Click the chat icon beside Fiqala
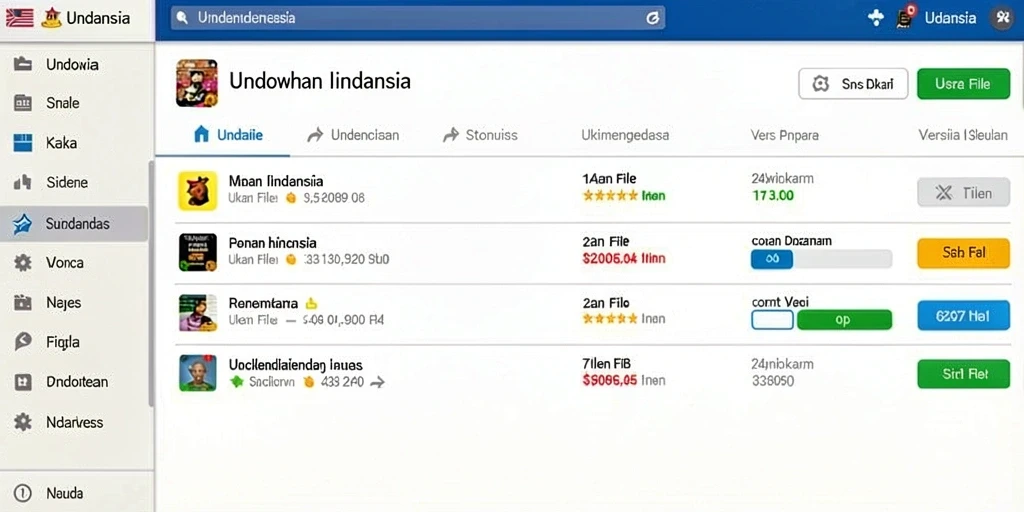1024x512 pixels. (x=23, y=342)
